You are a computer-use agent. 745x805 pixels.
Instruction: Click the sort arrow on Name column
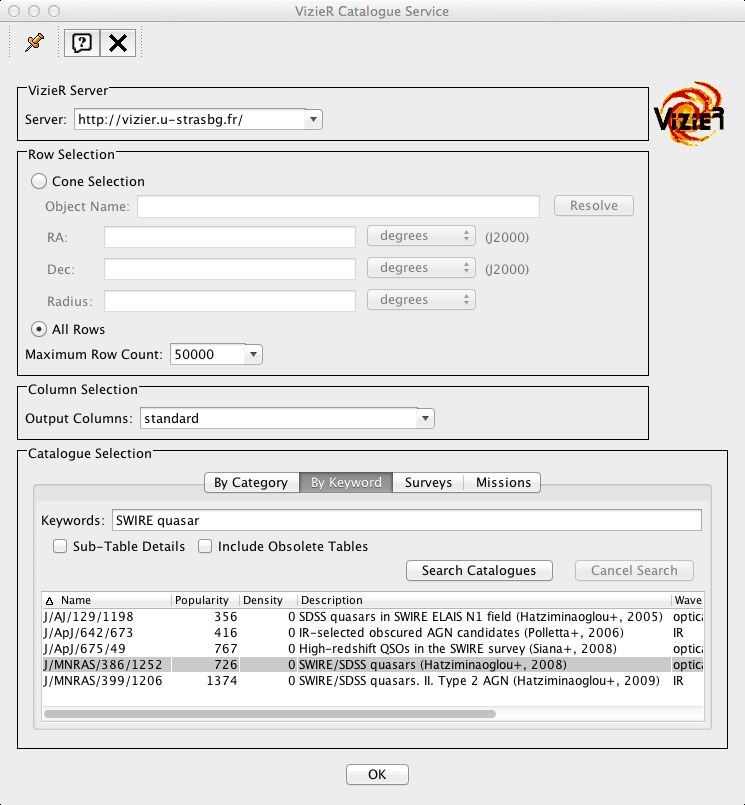tap(49, 601)
